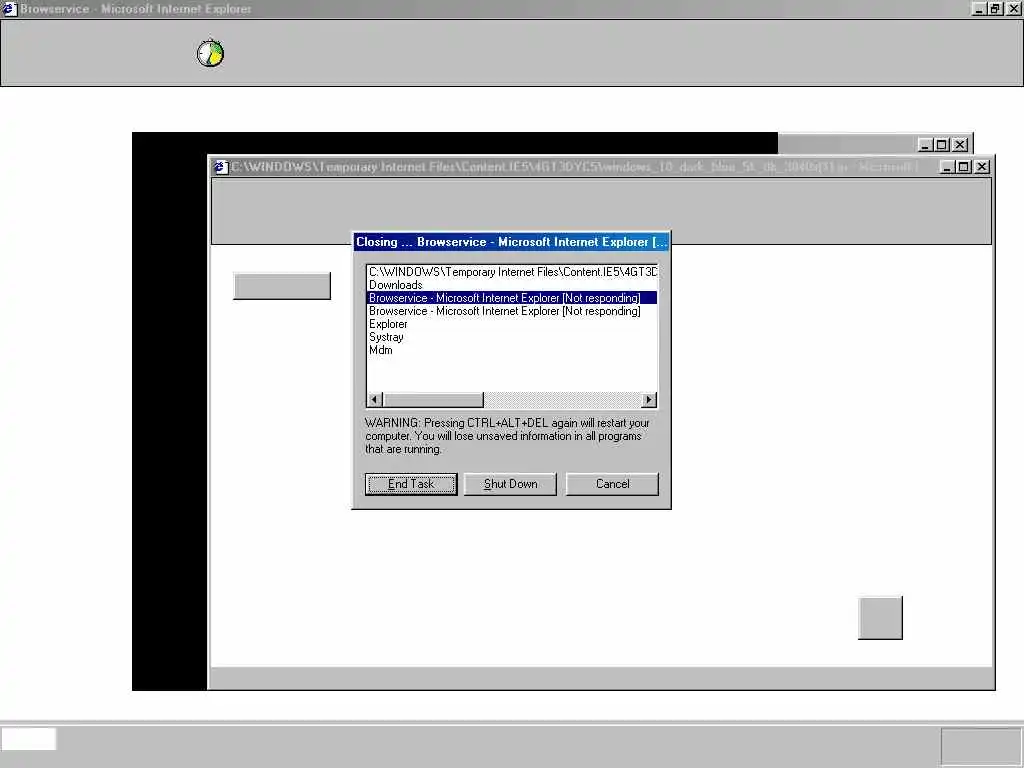The height and width of the screenshot is (768, 1024).
Task: Click the task list's horizontal scrollbar thumb
Action: click(433, 400)
